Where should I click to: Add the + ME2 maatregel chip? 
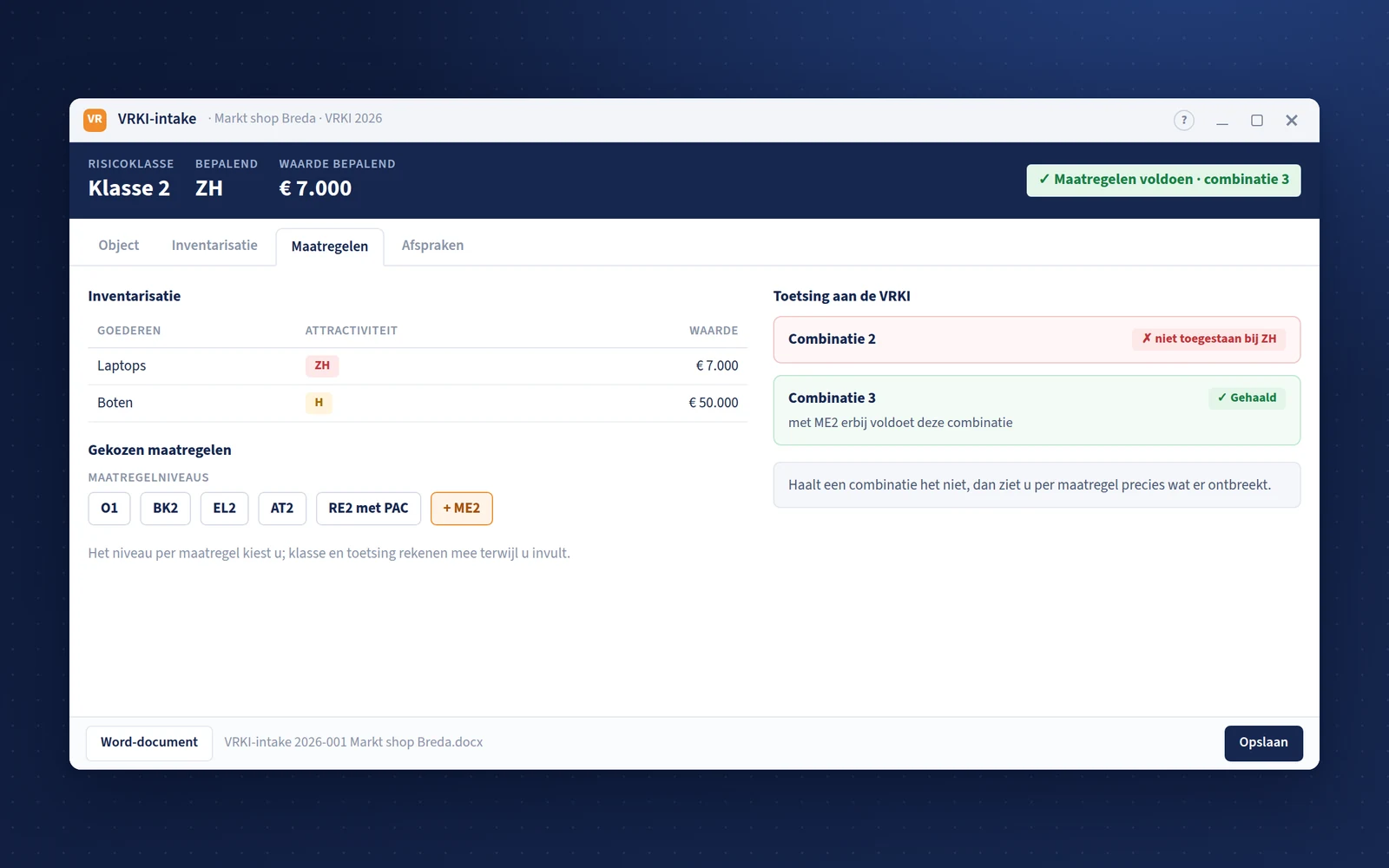462,509
